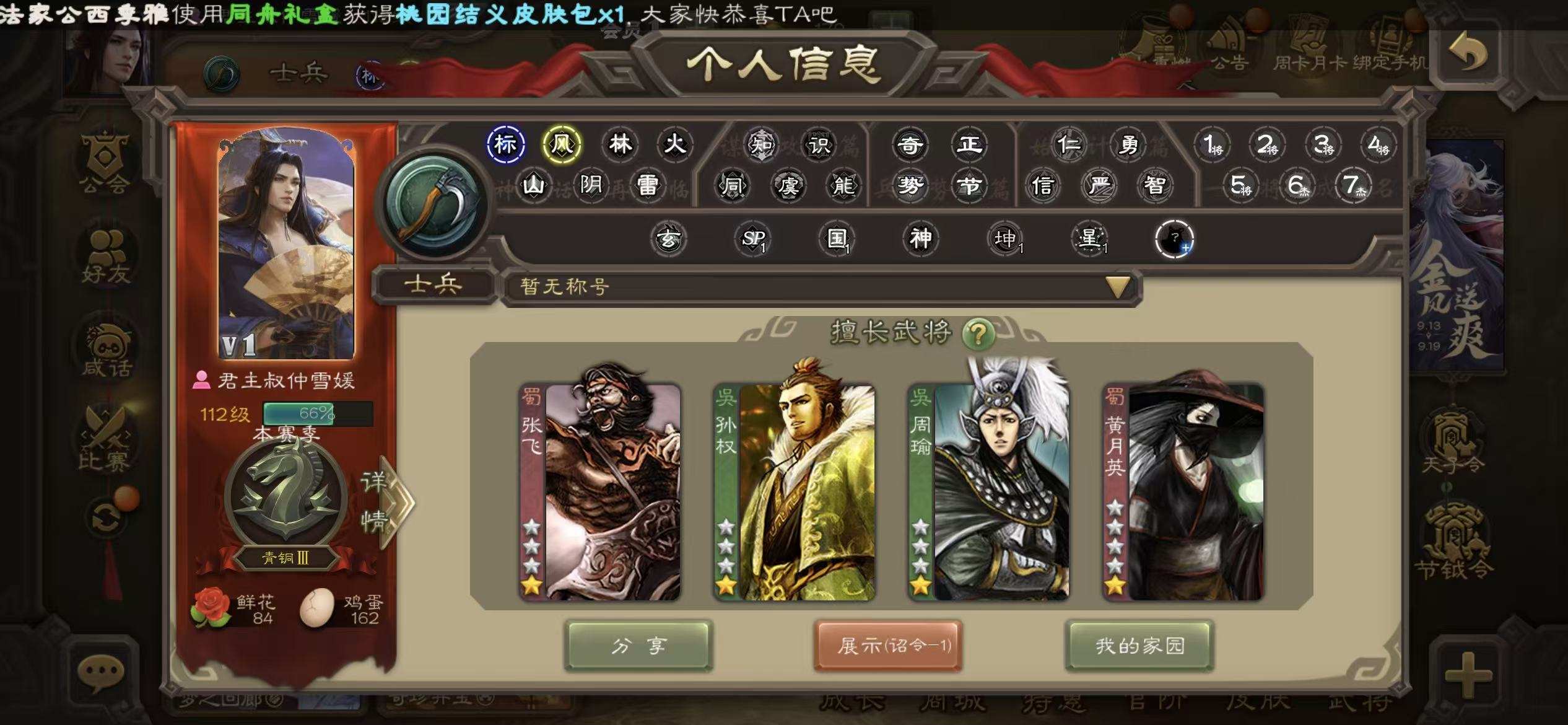
Task: Click the golden plus expand button
Action: [x=1468, y=675]
